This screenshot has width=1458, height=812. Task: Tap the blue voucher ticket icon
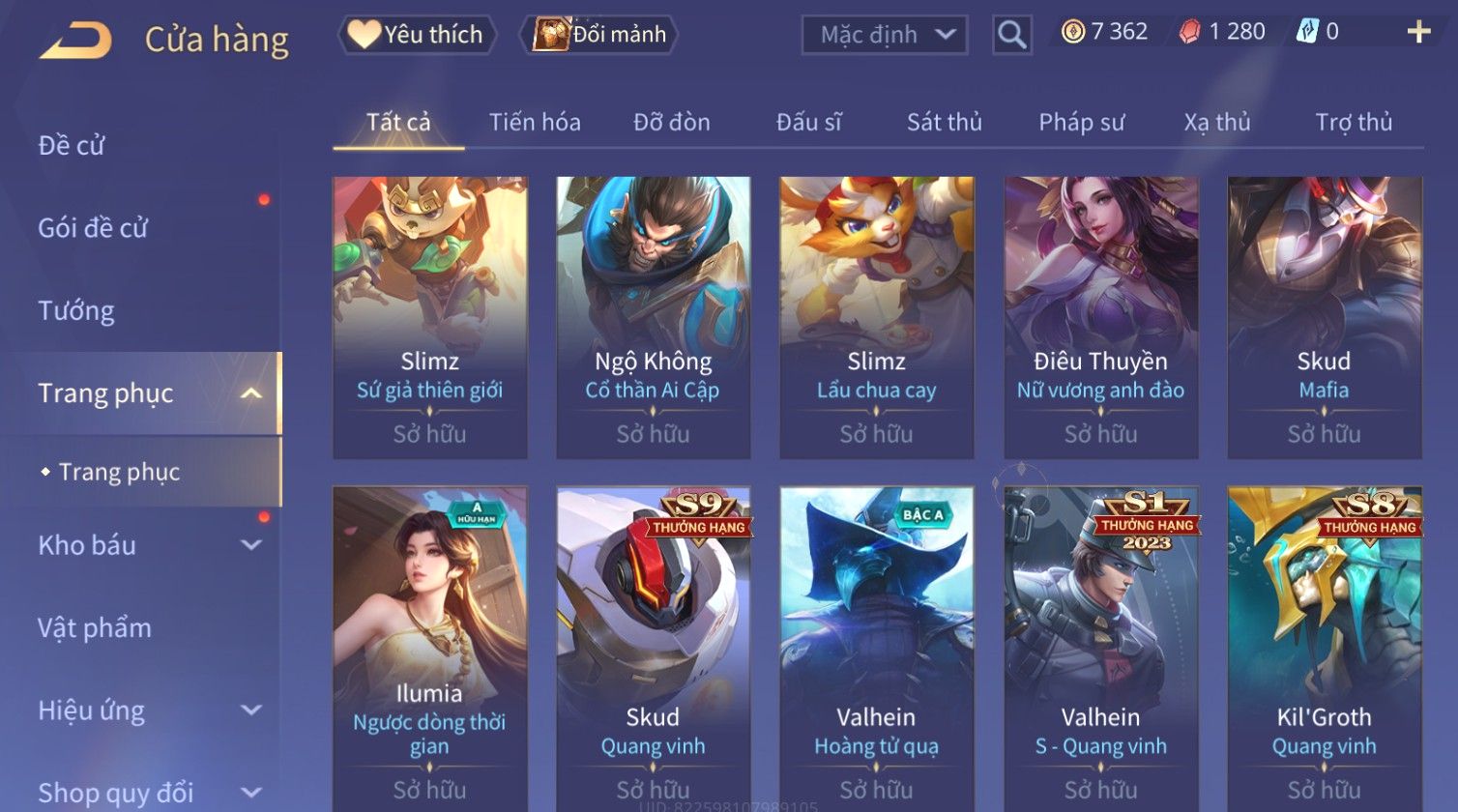coord(1307,32)
